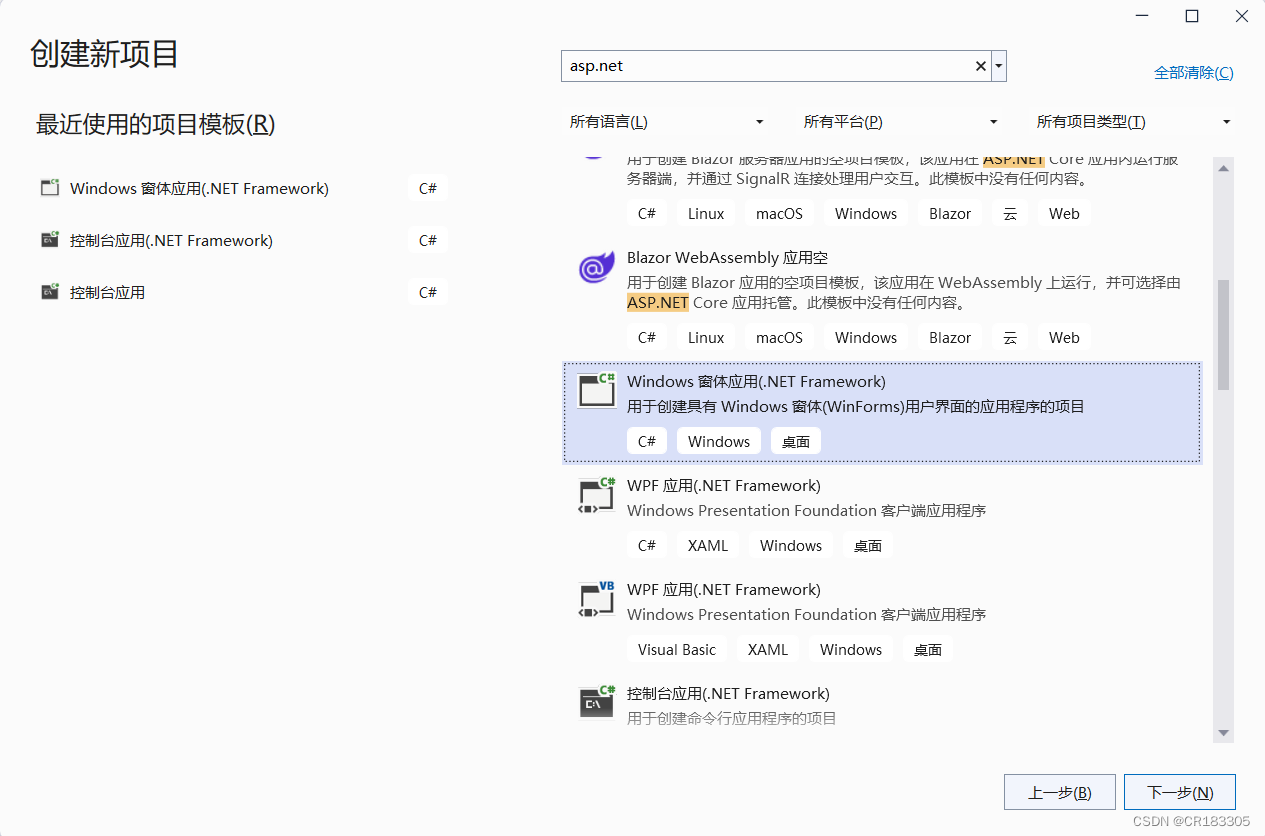Click Windows tag under Windows 窗体应用 template
Image resolution: width=1265 pixels, height=836 pixels.
(x=719, y=441)
